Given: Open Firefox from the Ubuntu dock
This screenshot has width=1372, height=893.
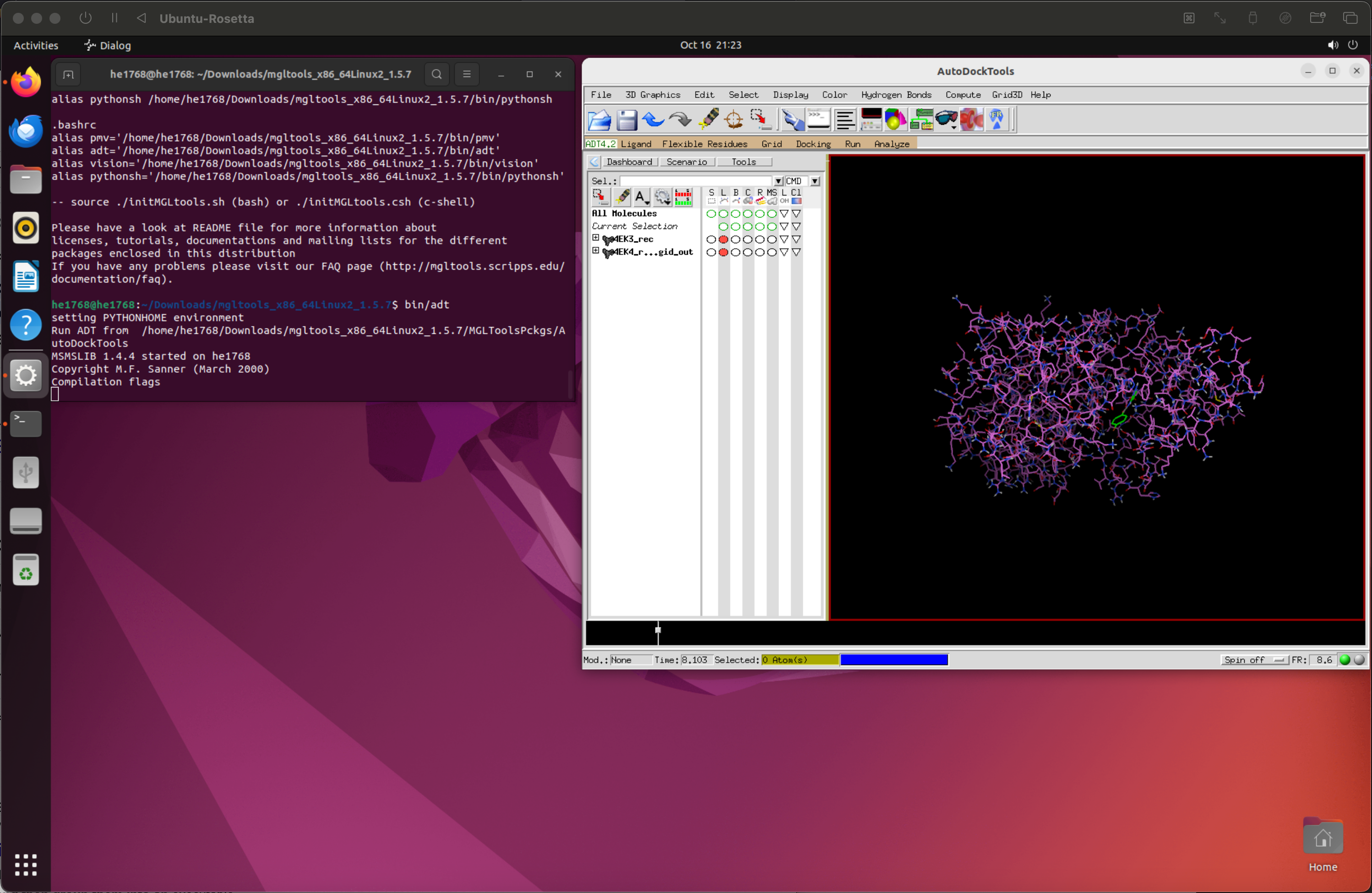Looking at the screenshot, I should point(26,82).
